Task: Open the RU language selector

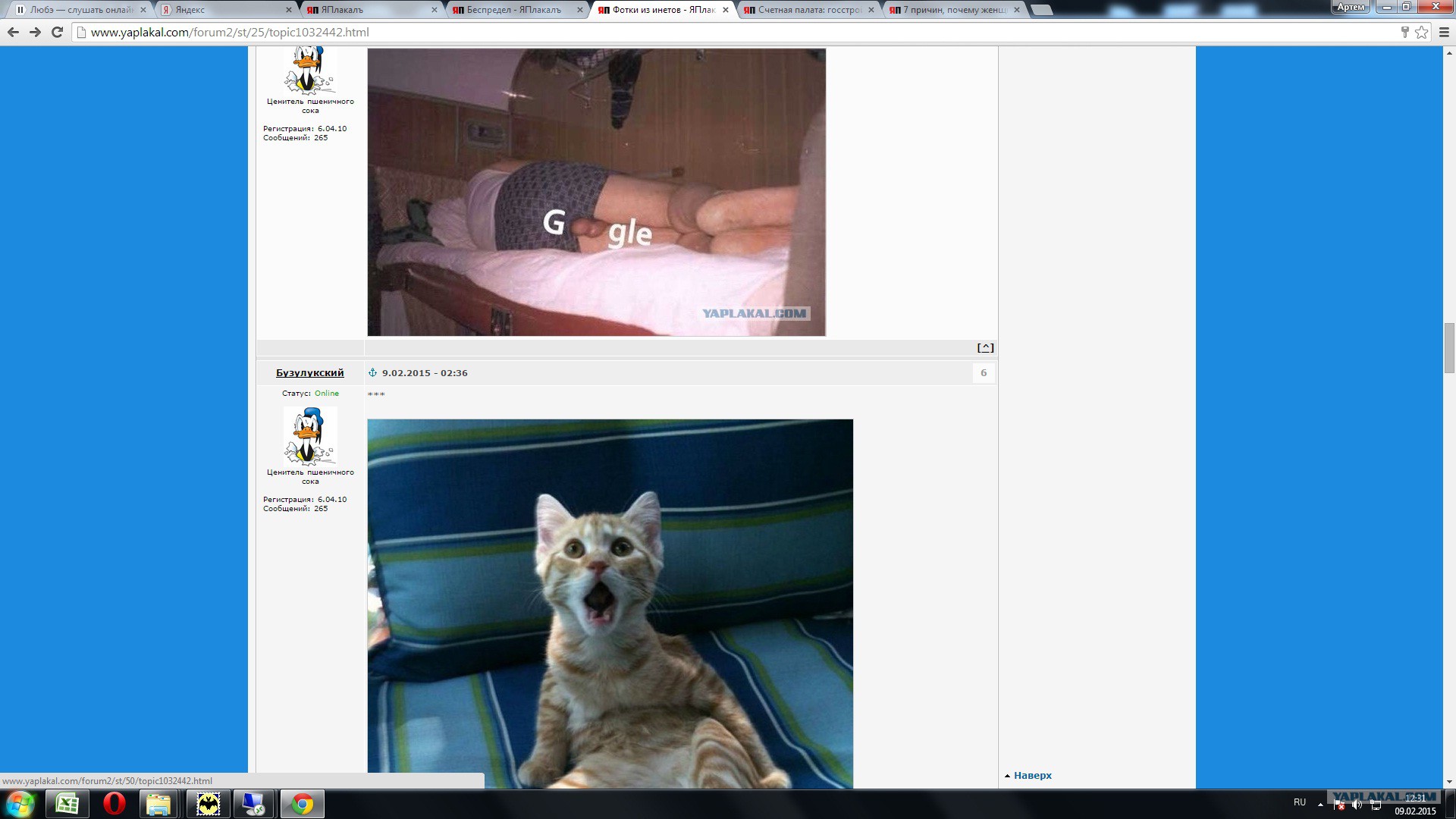Action: [x=1300, y=802]
